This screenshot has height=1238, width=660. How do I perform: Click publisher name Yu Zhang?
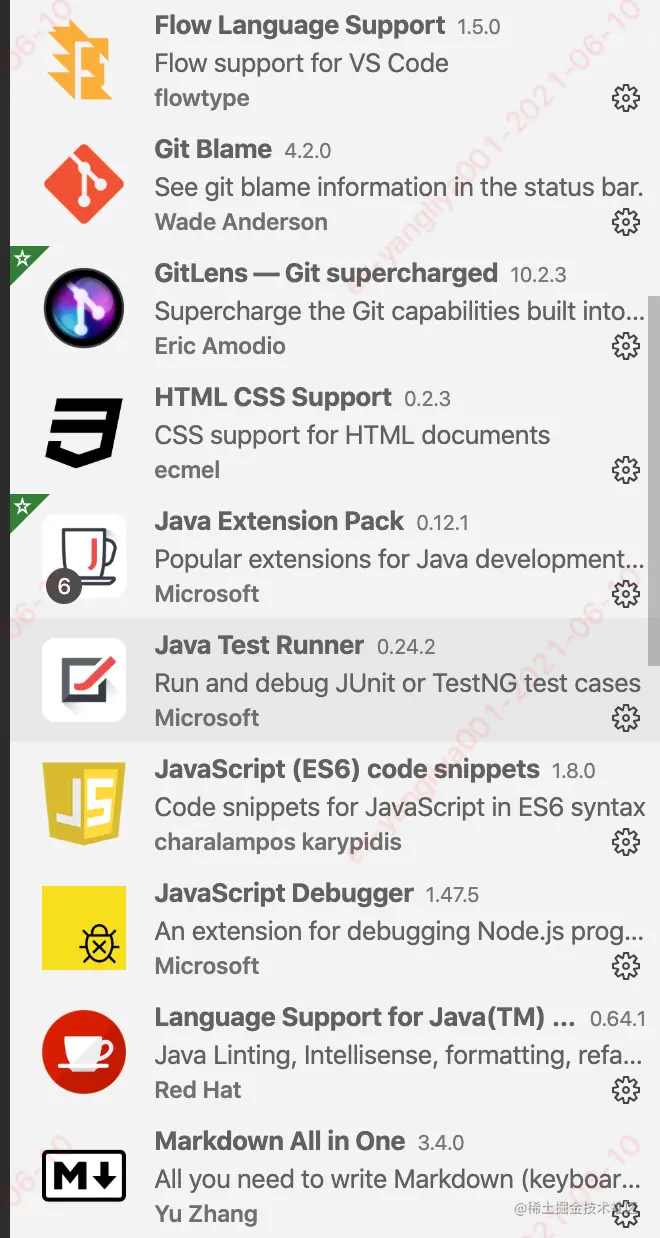pos(206,1214)
